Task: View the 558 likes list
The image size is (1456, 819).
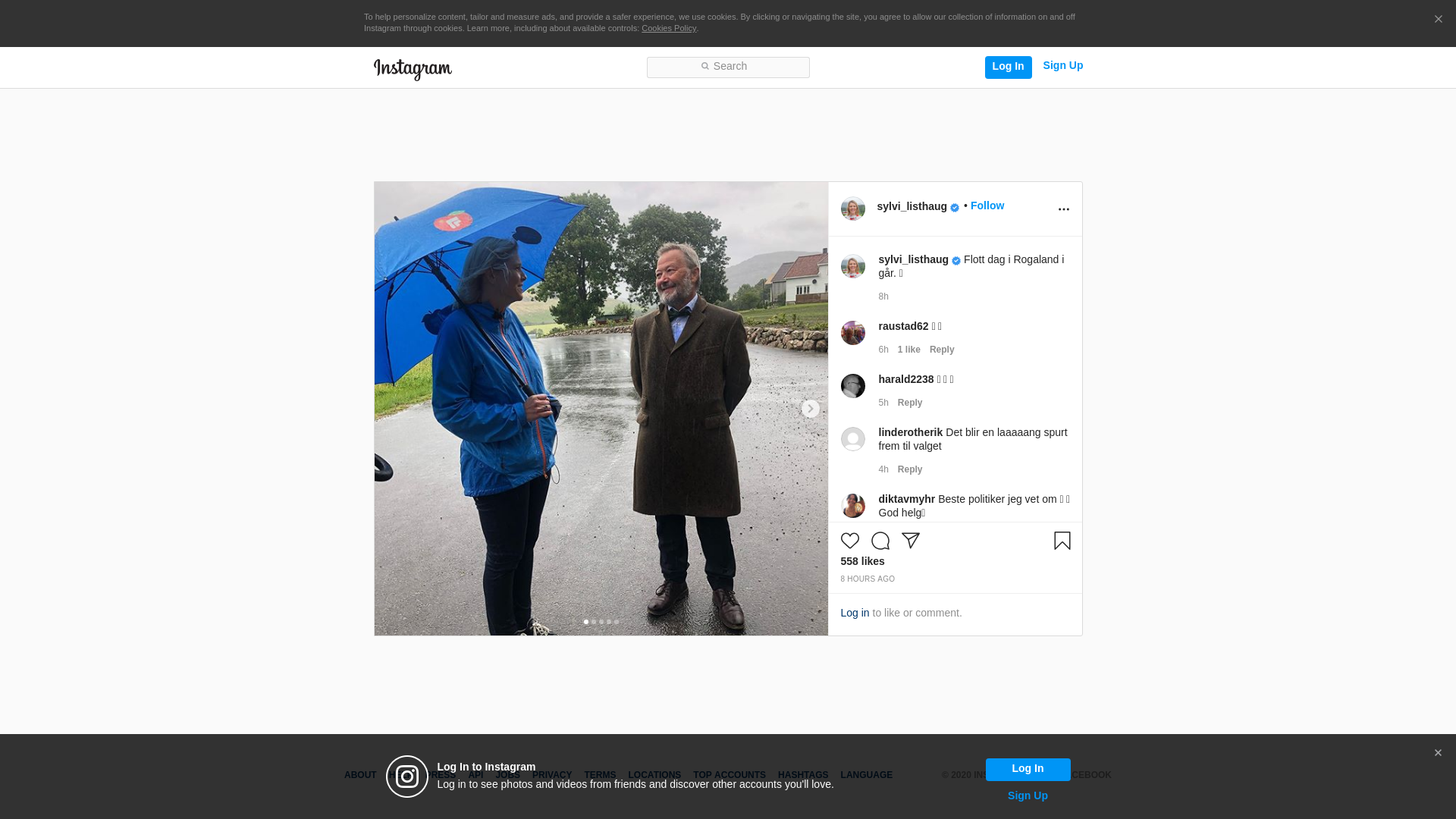Action: click(x=862, y=561)
